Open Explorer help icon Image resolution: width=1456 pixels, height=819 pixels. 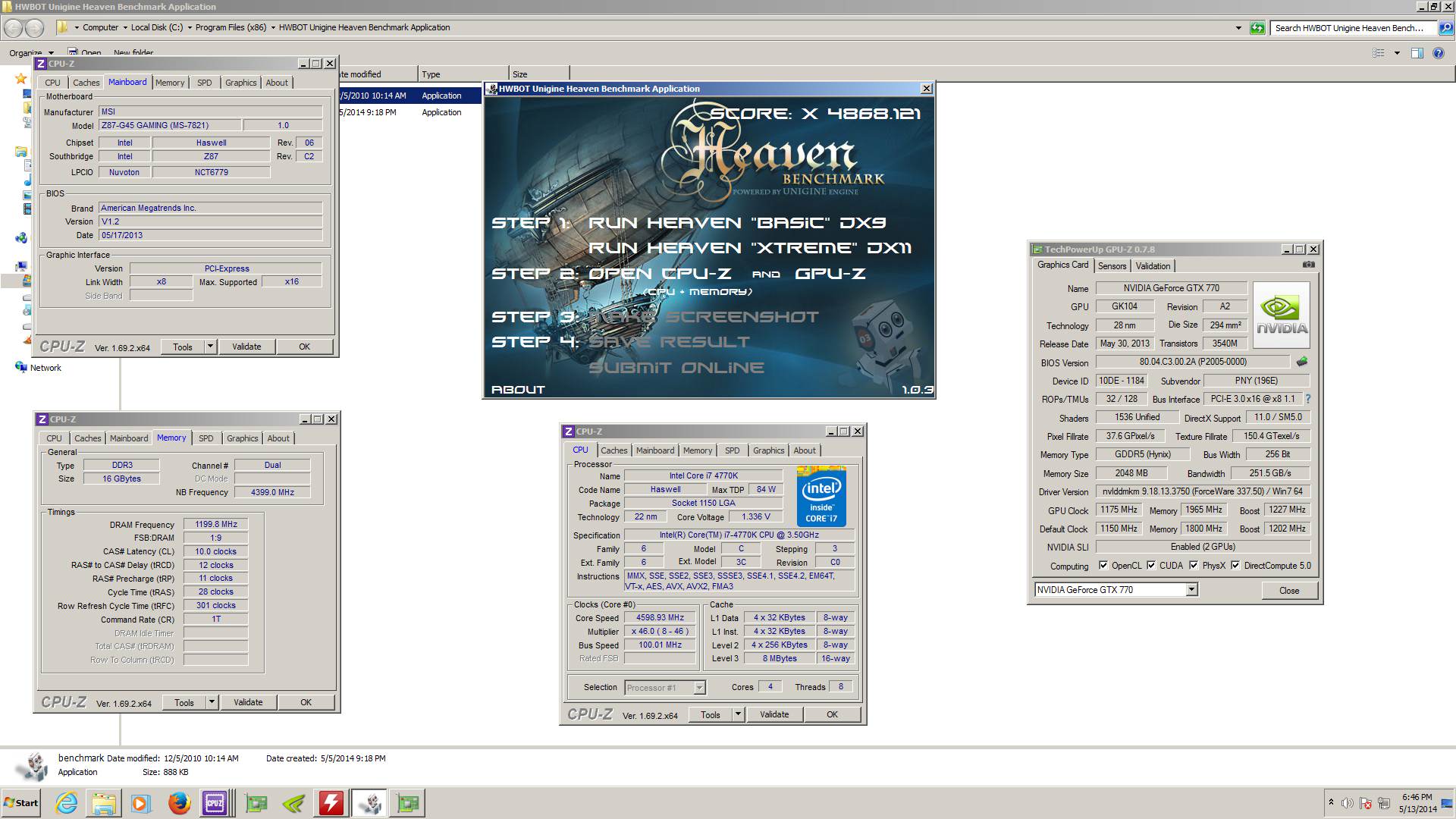1439,53
